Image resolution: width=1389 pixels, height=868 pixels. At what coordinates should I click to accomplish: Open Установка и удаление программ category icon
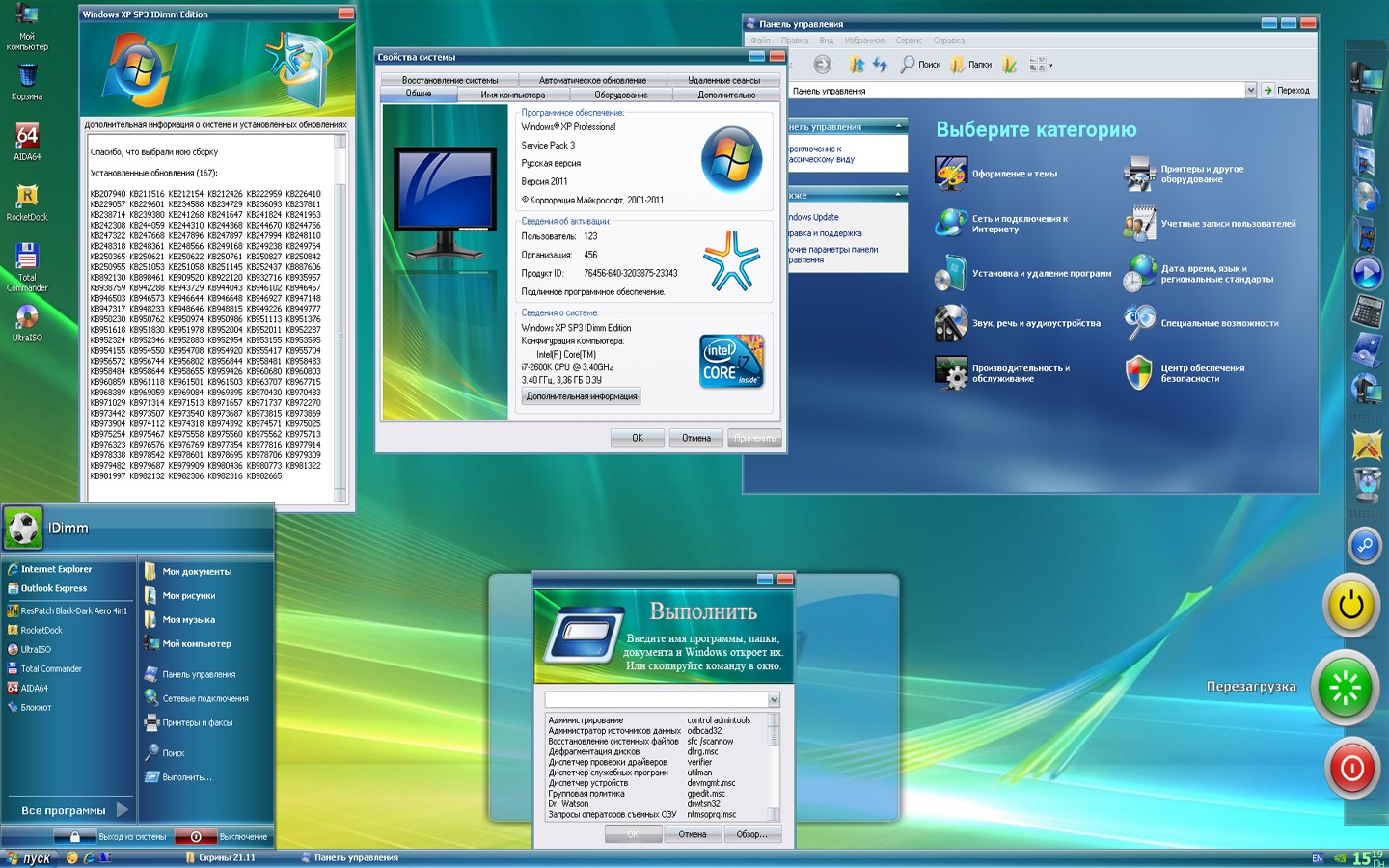pos(951,274)
